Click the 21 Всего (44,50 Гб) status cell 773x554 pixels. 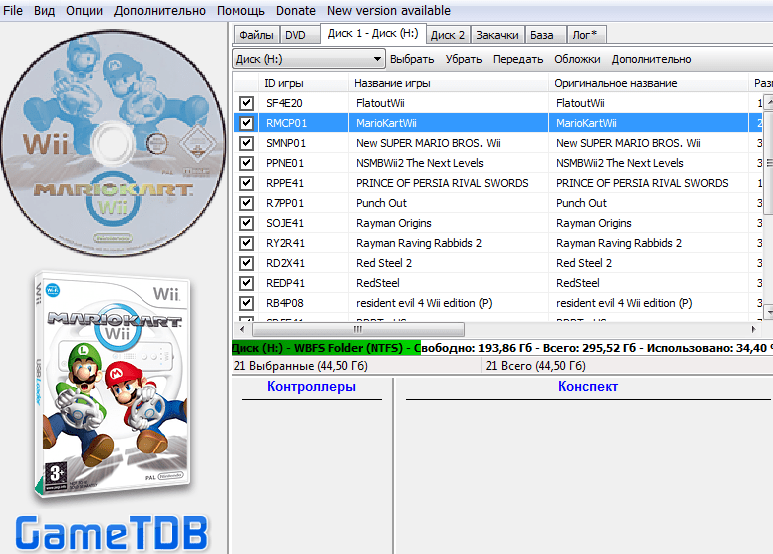(628, 366)
